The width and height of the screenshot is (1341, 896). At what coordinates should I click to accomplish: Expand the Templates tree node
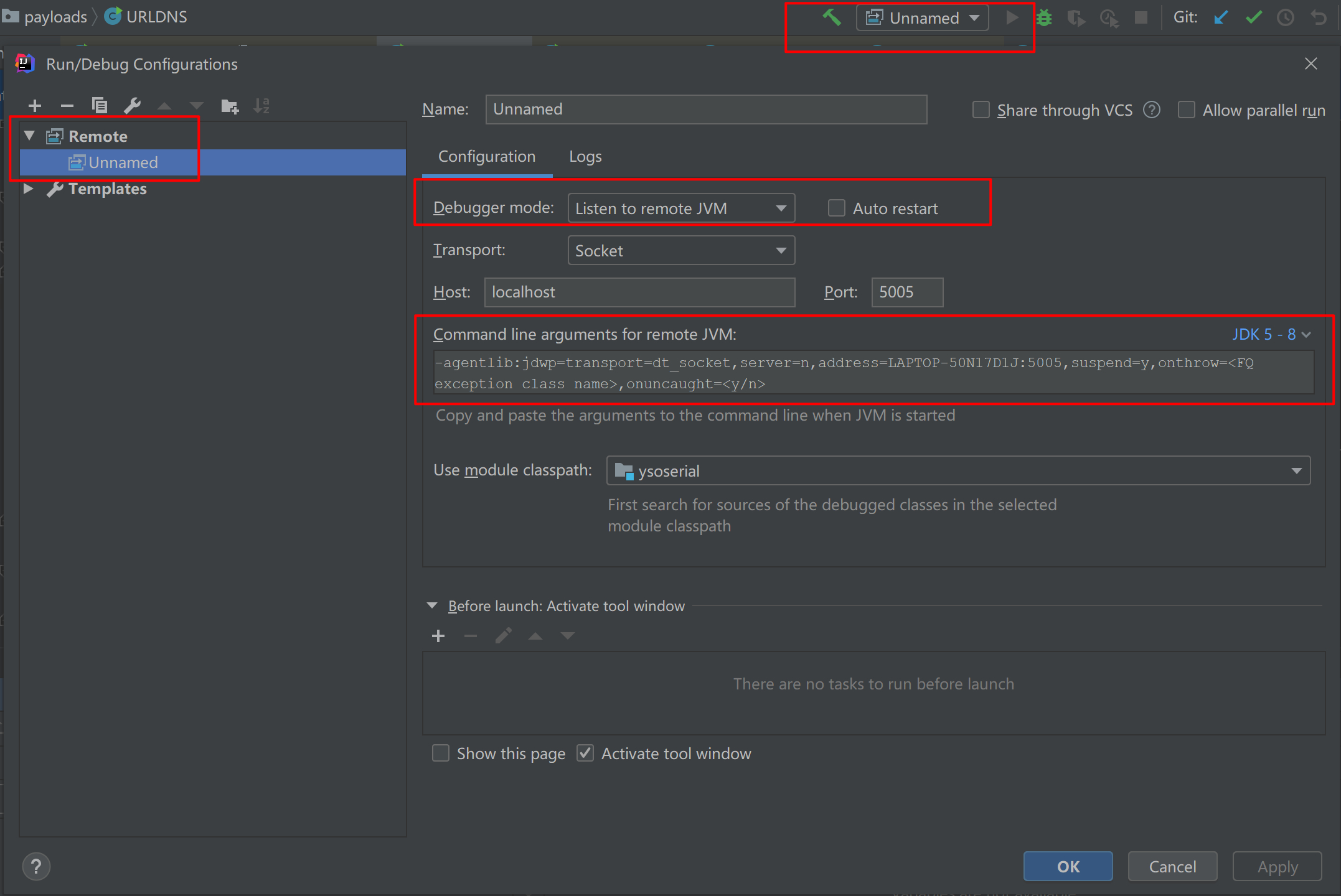[28, 189]
